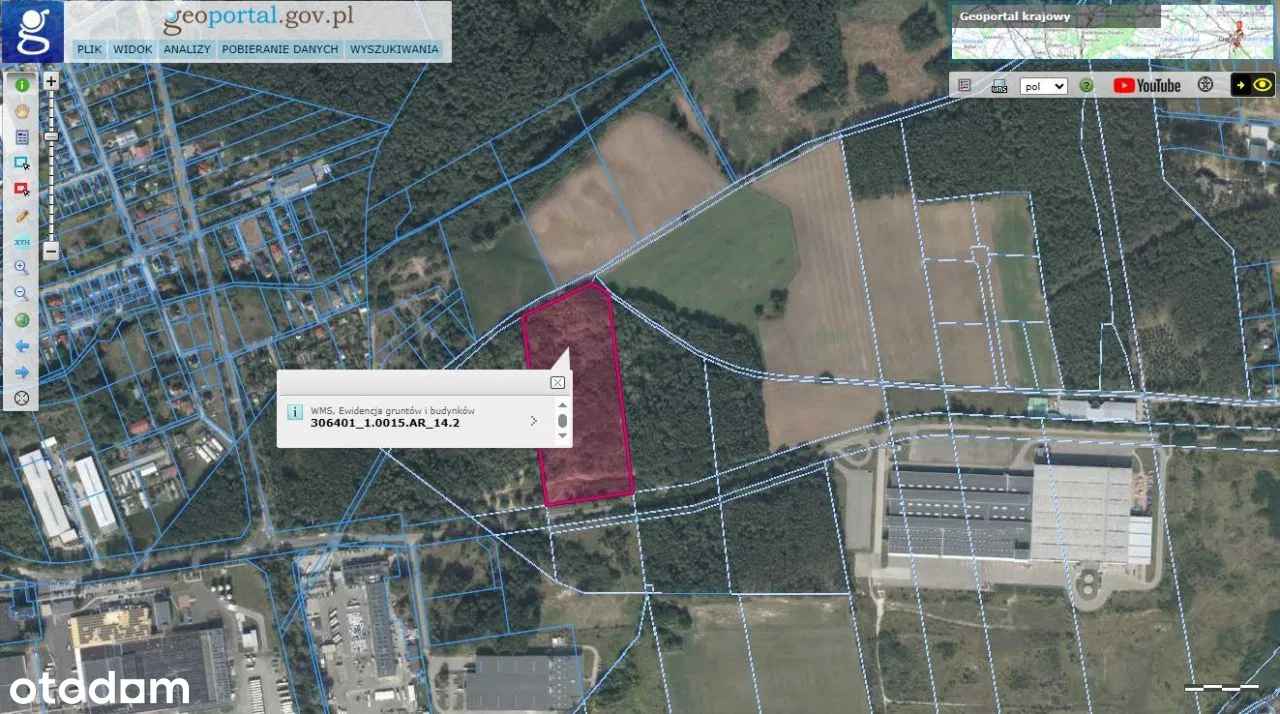This screenshot has width=1280, height=714.
Task: Open the XYH coordinates tool
Action: [x=21, y=241]
